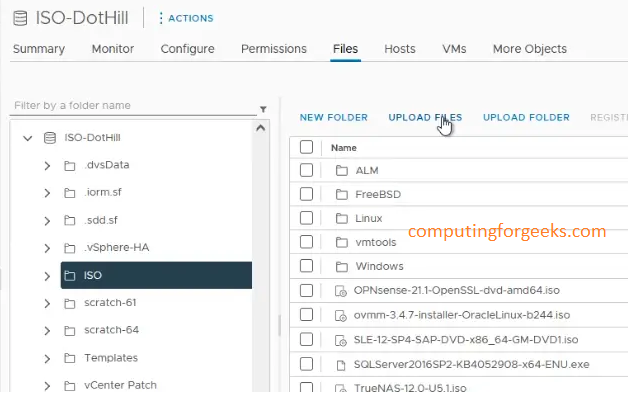The height and width of the screenshot is (403, 634).
Task: Open the Actions menu dots icon
Action: tap(161, 18)
